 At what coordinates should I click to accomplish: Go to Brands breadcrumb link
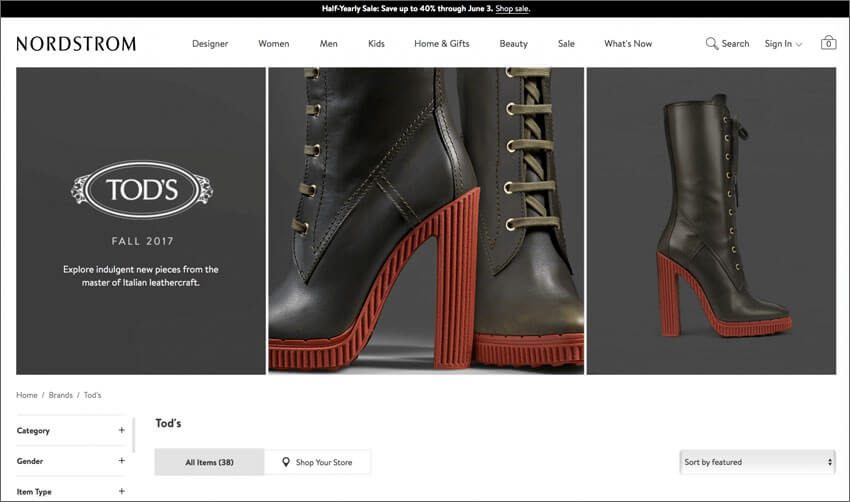coord(61,395)
